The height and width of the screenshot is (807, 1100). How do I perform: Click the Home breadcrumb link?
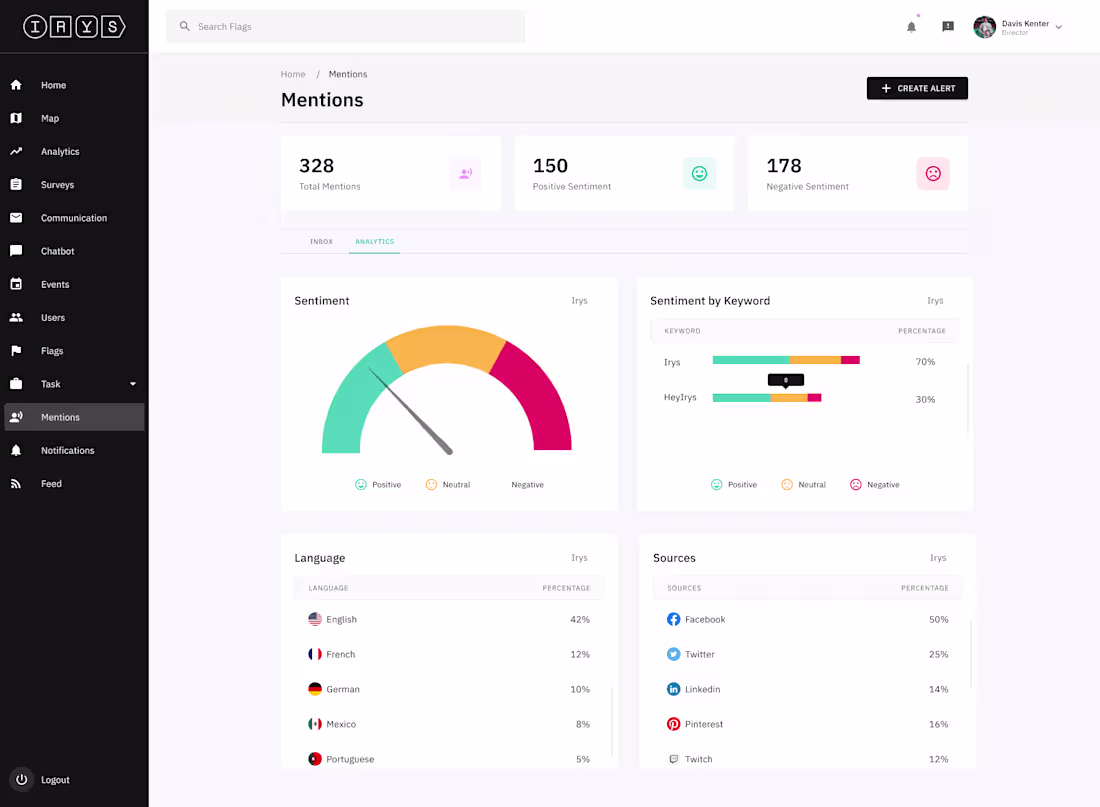point(293,73)
